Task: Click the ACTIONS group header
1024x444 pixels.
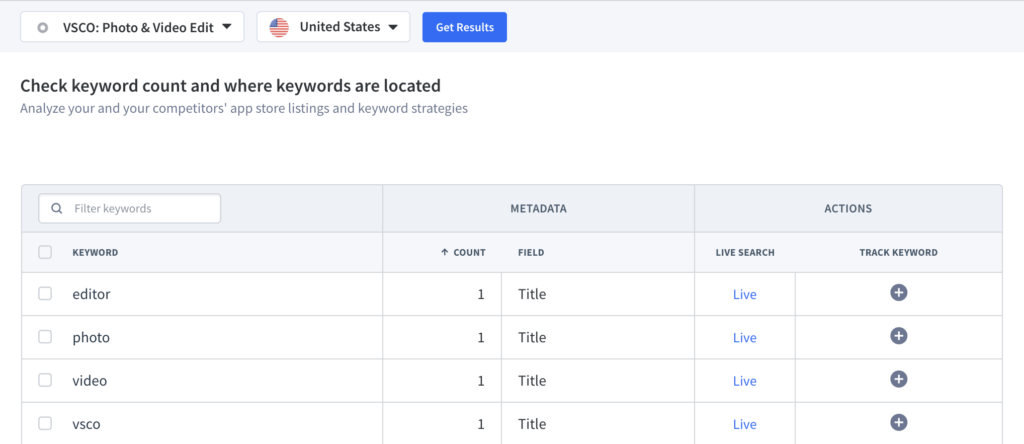Action: pos(848,209)
